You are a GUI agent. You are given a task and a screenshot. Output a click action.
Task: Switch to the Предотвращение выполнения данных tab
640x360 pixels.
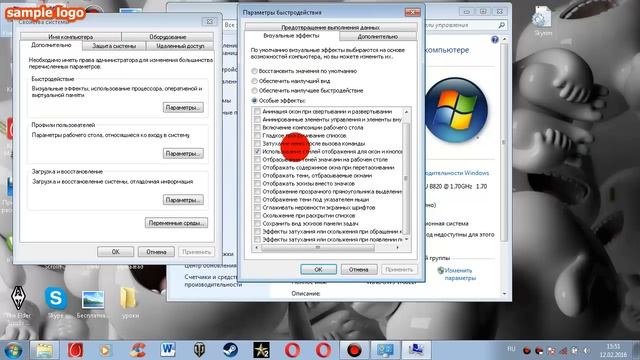pyautogui.click(x=331, y=27)
